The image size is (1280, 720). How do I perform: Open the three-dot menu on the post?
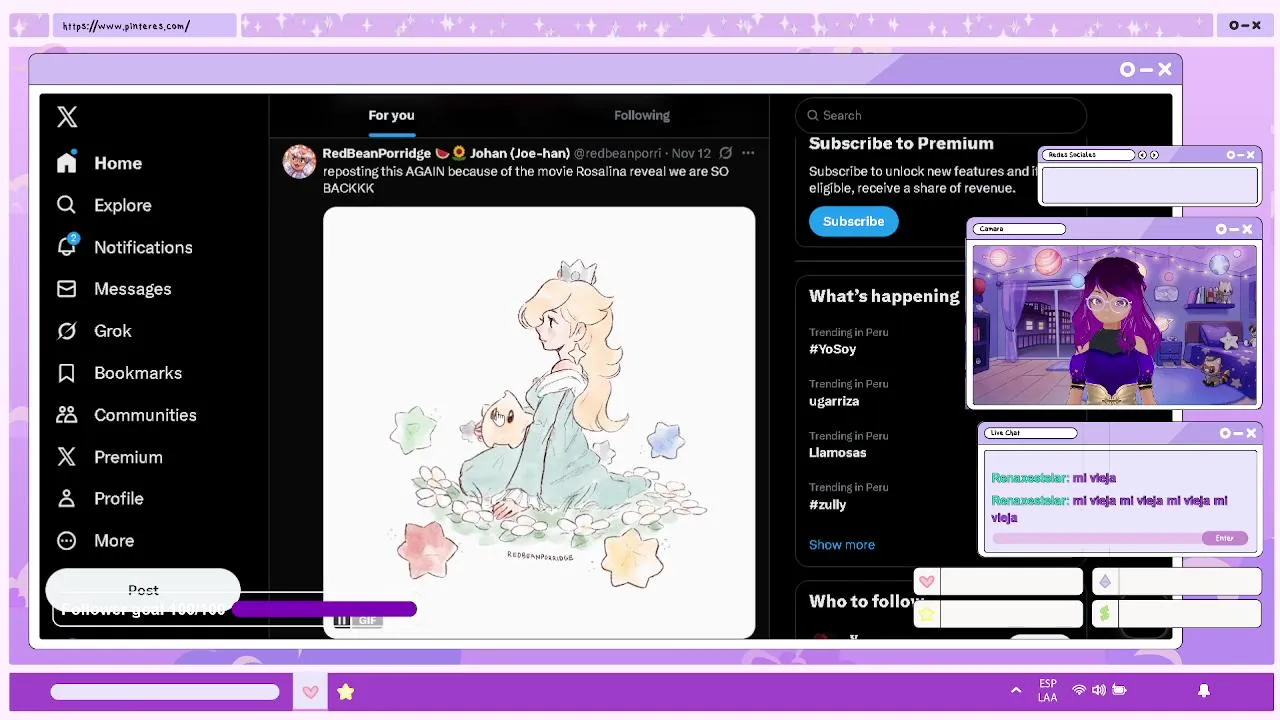coord(748,153)
